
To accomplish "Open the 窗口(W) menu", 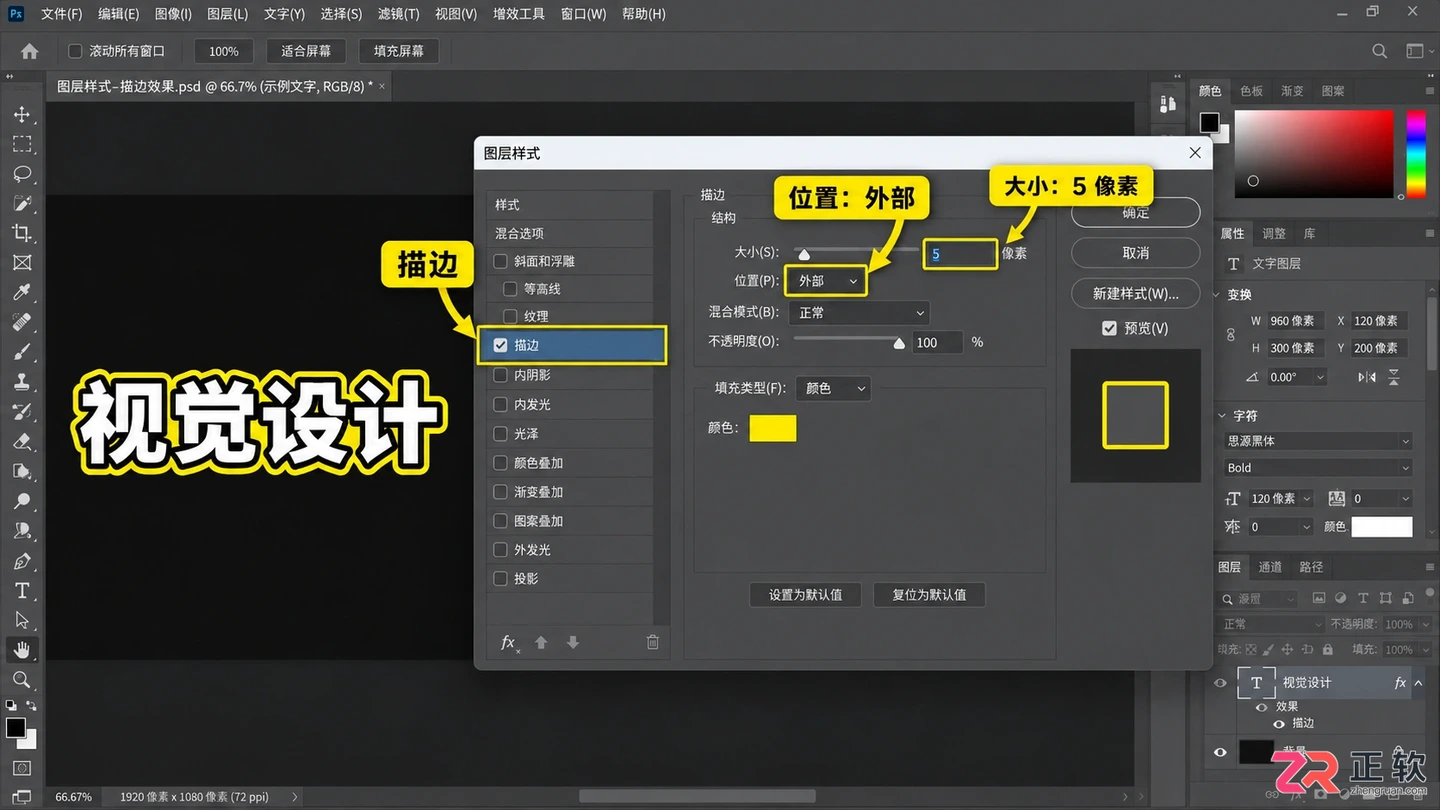I will pyautogui.click(x=584, y=14).
